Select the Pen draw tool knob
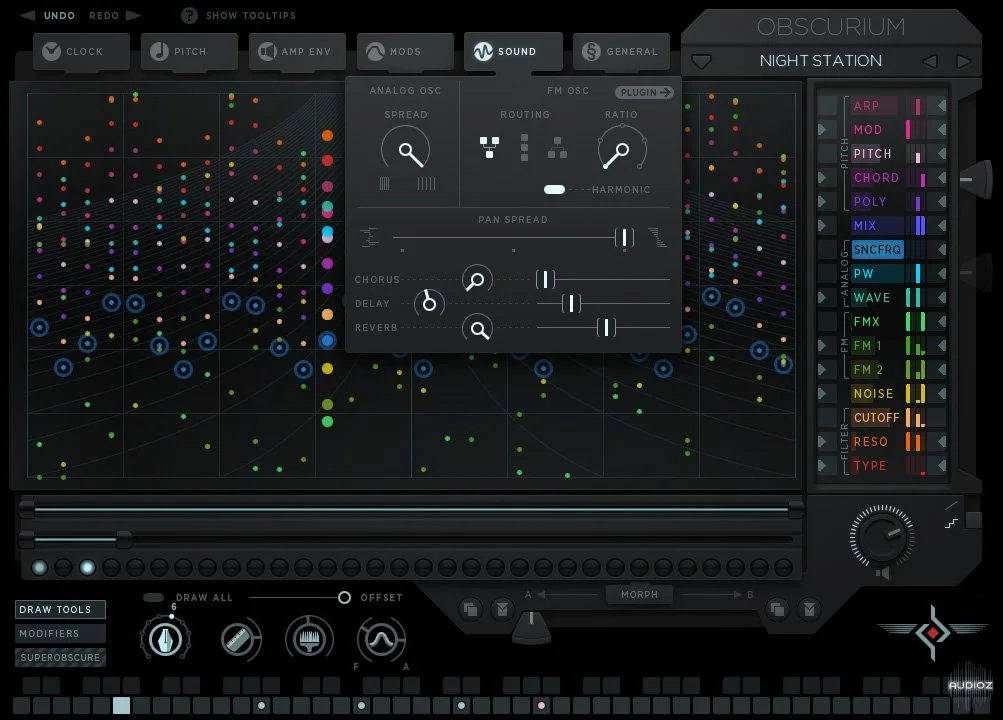The width and height of the screenshot is (1003, 720). pos(165,639)
